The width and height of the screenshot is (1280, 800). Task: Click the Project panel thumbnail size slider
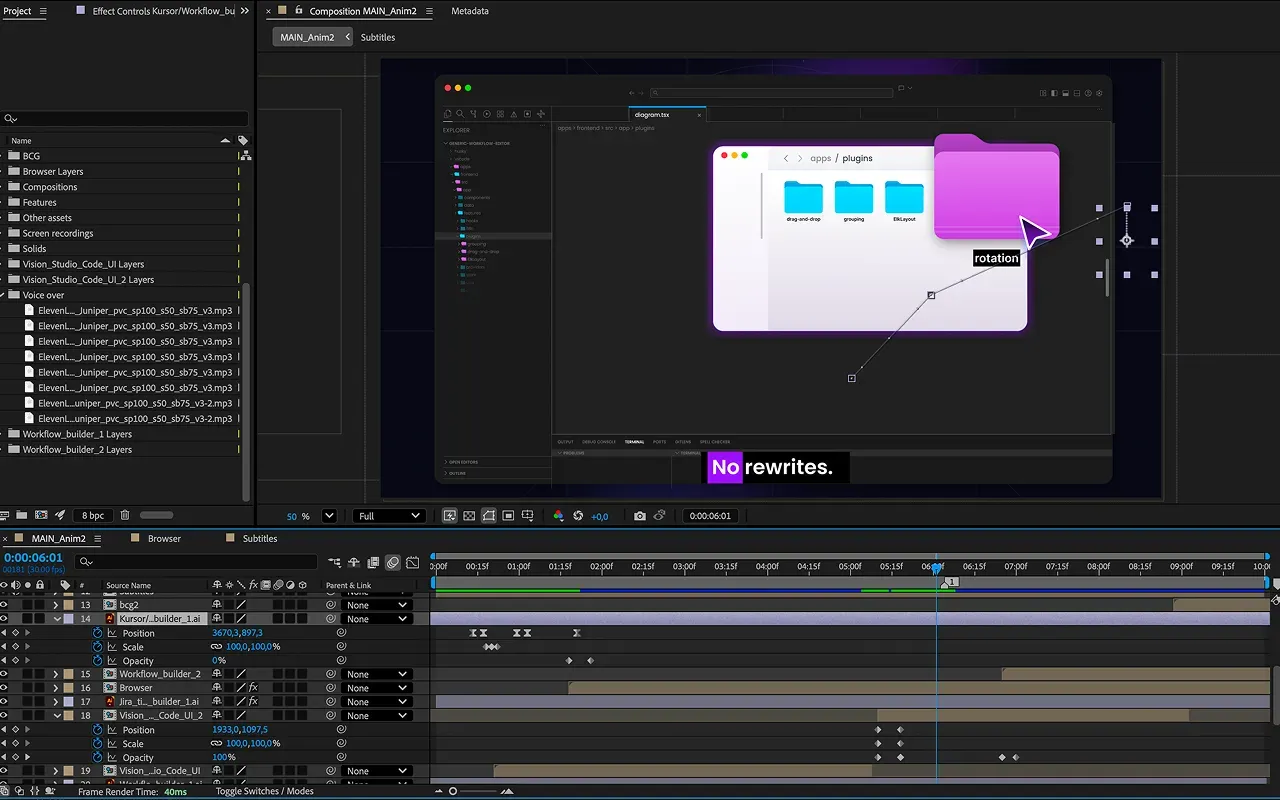tap(156, 515)
